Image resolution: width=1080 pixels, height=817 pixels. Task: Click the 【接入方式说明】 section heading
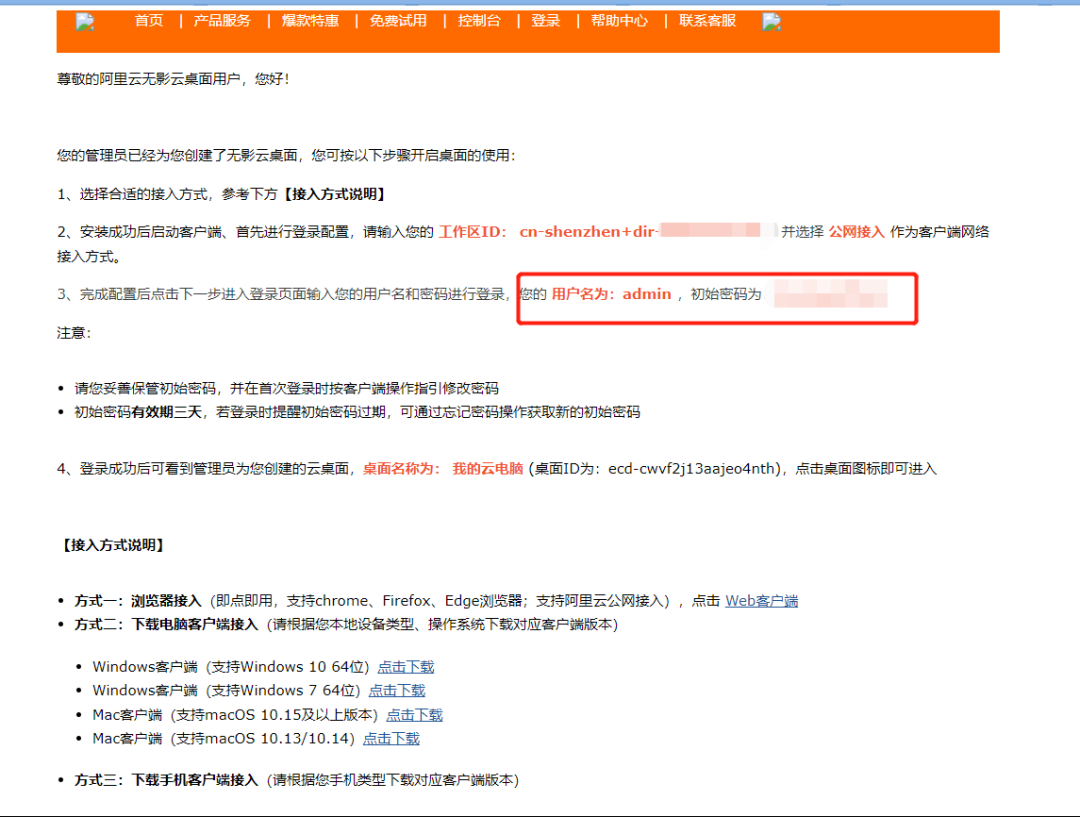(113, 546)
